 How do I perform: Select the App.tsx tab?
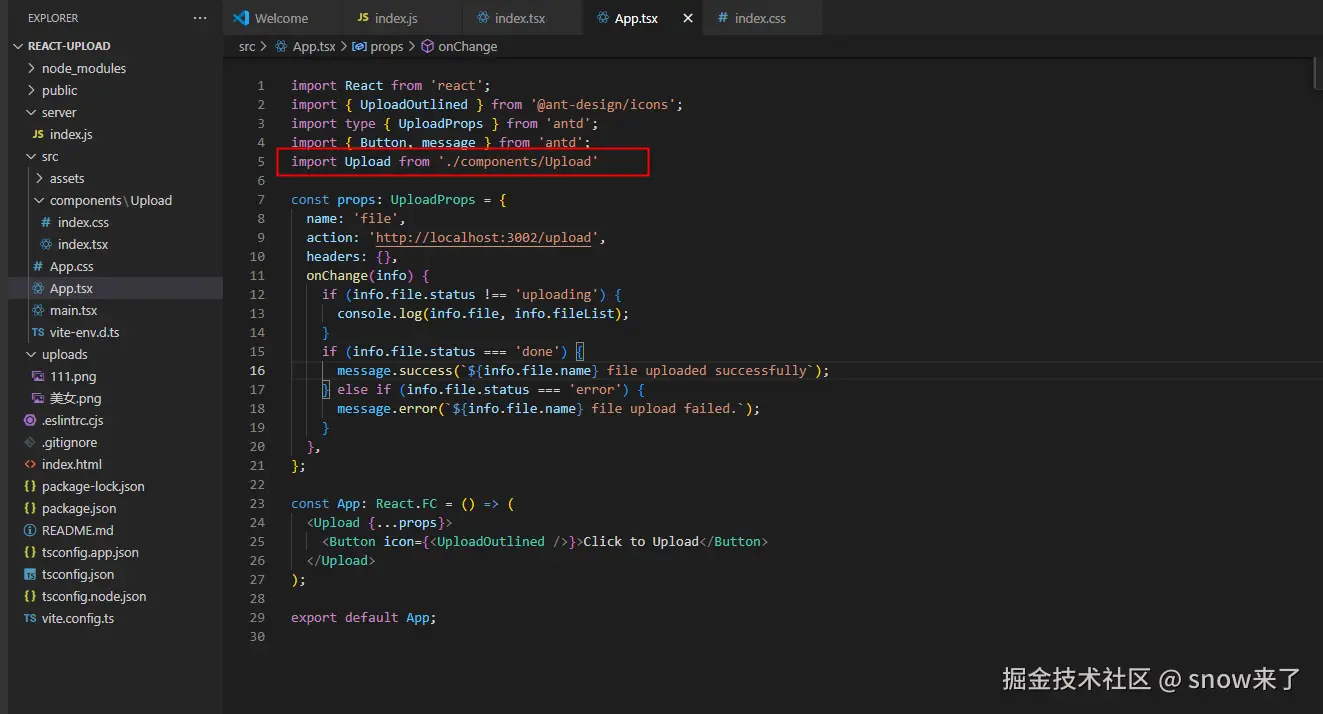pyautogui.click(x=644, y=18)
